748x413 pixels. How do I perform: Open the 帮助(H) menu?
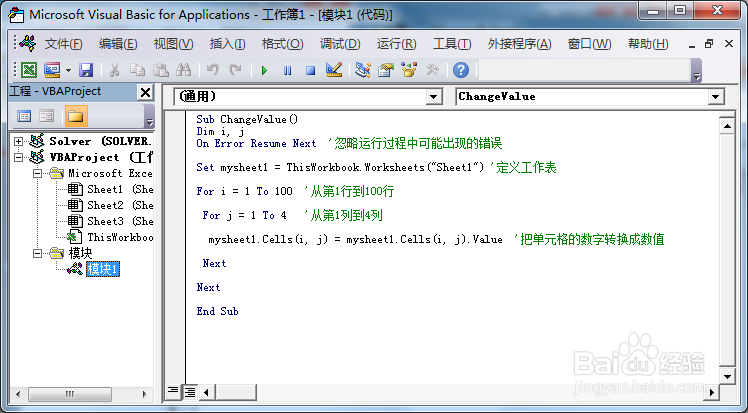click(648, 44)
